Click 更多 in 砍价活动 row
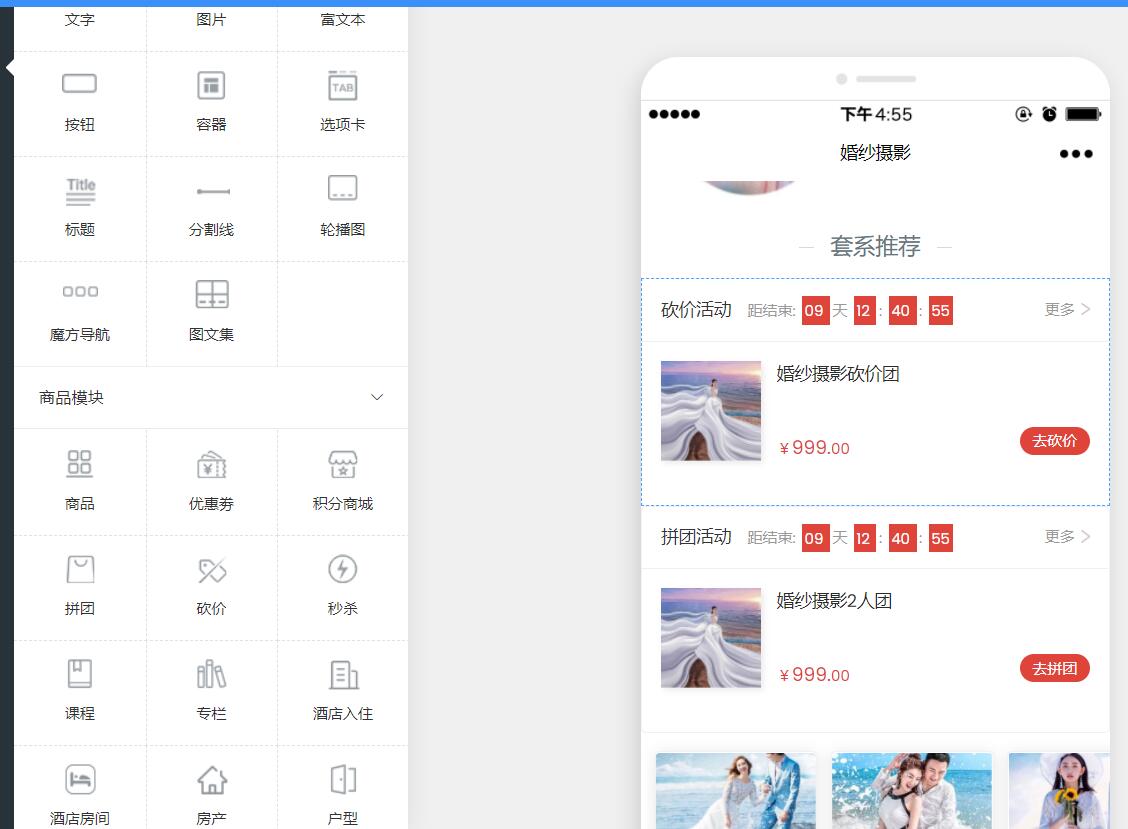Screen dimensions: 1128x829 (1068, 309)
